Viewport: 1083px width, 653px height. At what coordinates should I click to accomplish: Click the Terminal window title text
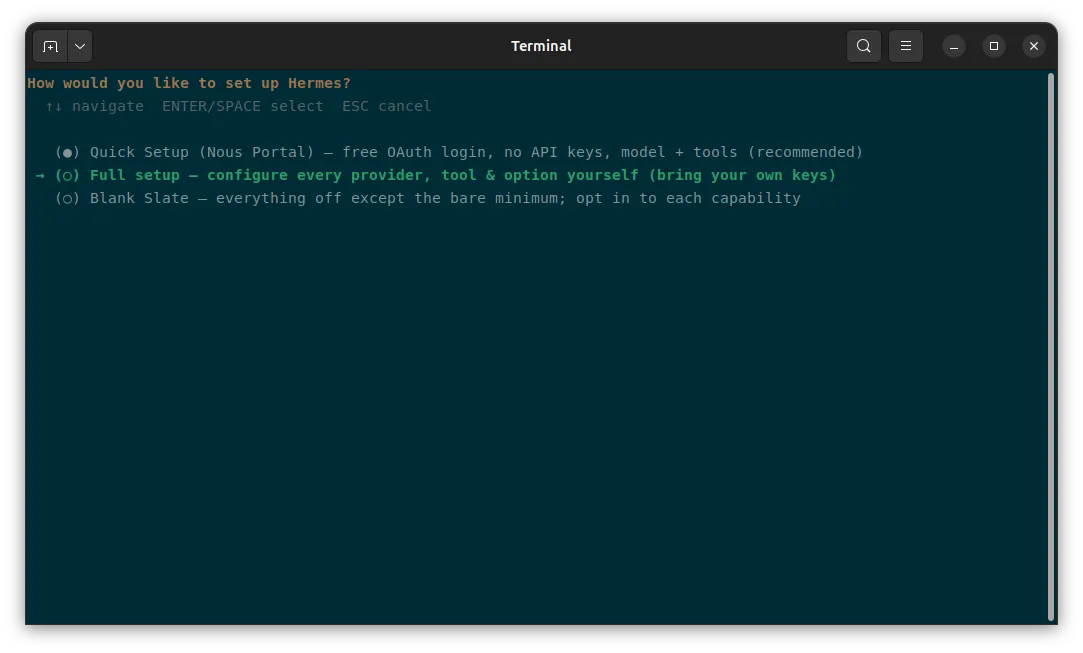pyautogui.click(x=541, y=46)
